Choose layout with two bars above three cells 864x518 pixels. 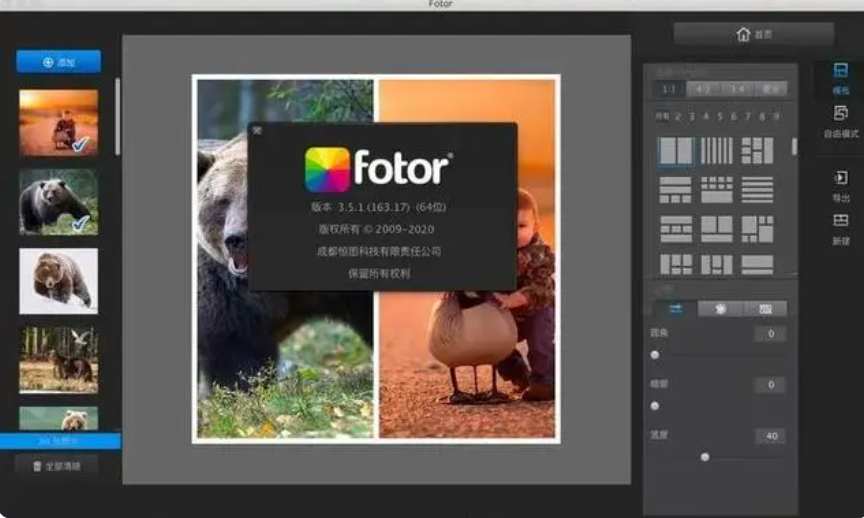(x=676, y=190)
